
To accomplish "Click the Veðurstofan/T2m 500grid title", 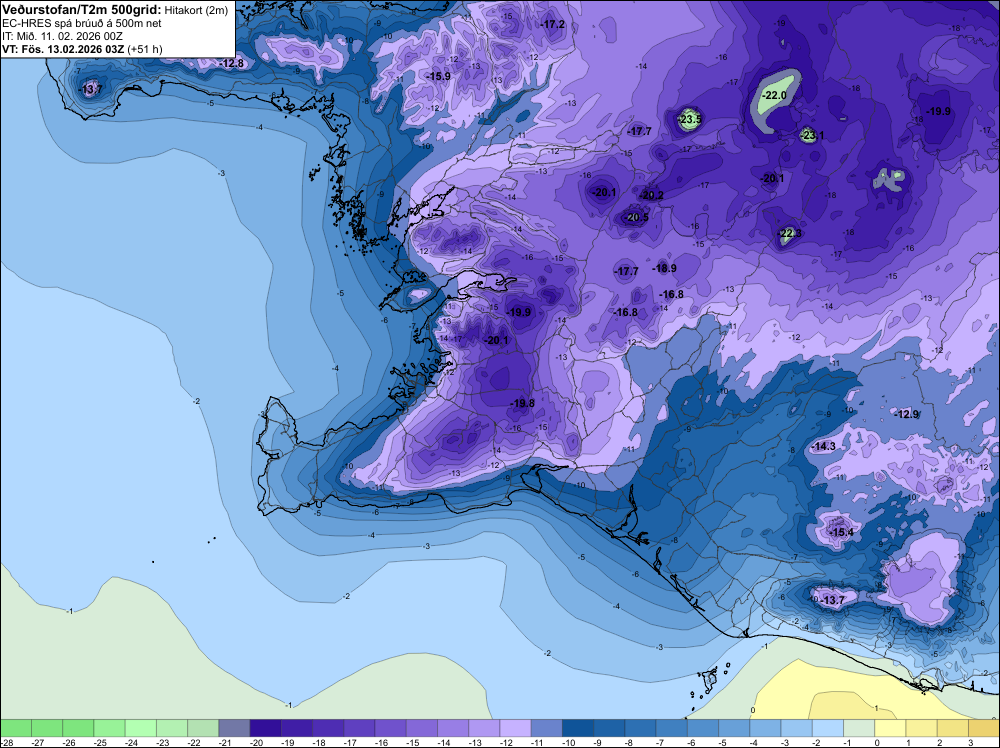I will tap(82, 10).
